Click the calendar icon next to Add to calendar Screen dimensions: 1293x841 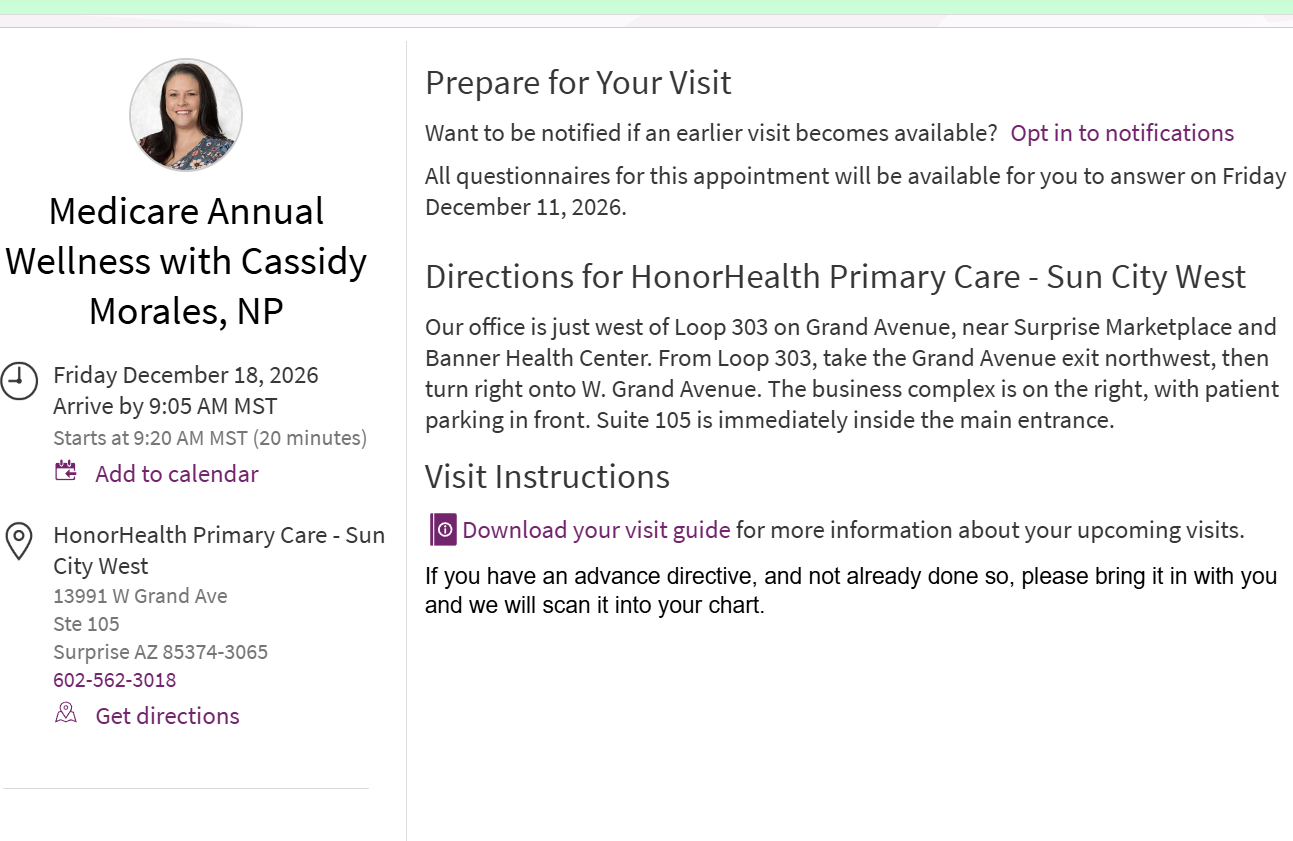(66, 471)
